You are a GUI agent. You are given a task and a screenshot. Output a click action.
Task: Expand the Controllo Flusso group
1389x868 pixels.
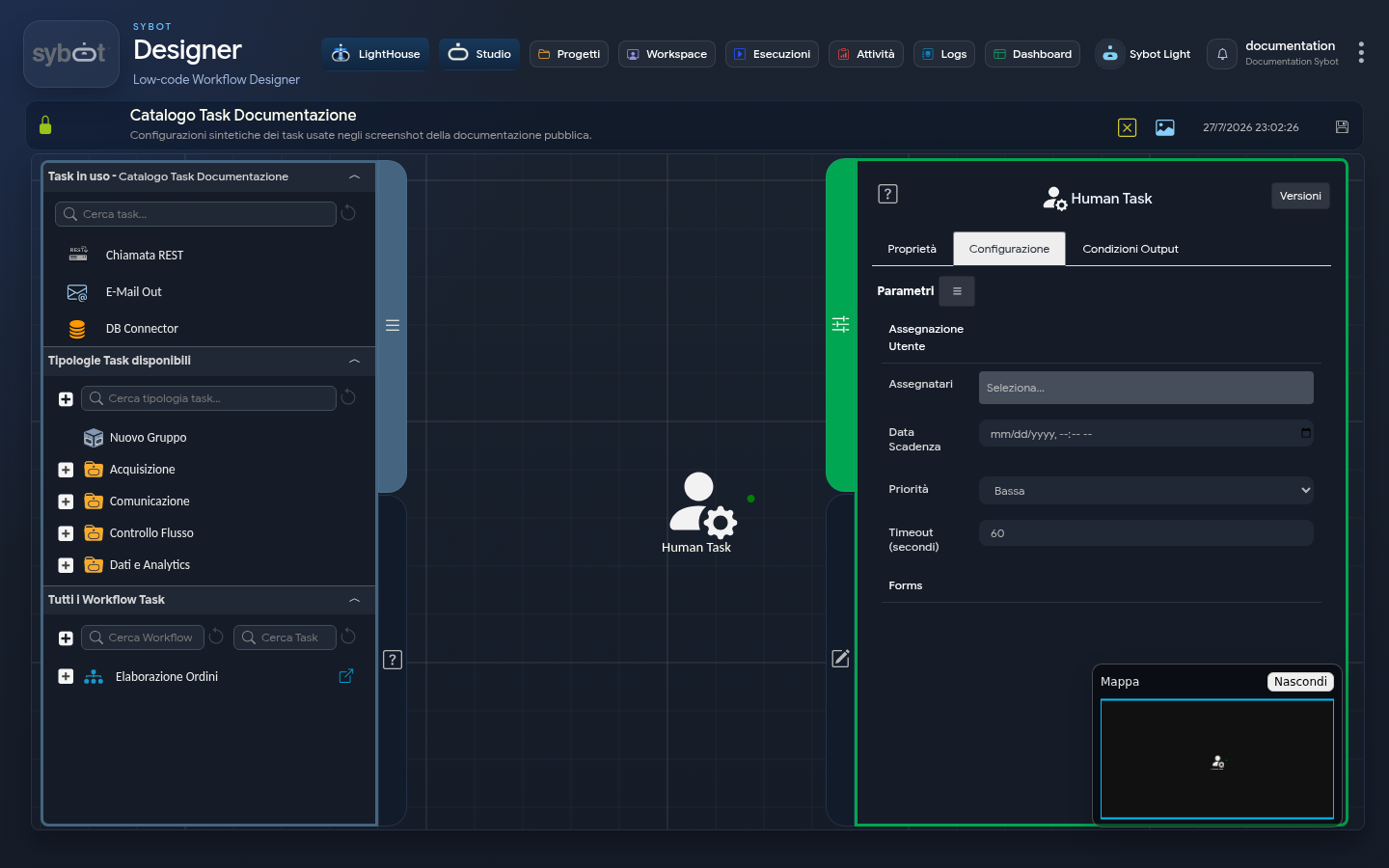[66, 533]
